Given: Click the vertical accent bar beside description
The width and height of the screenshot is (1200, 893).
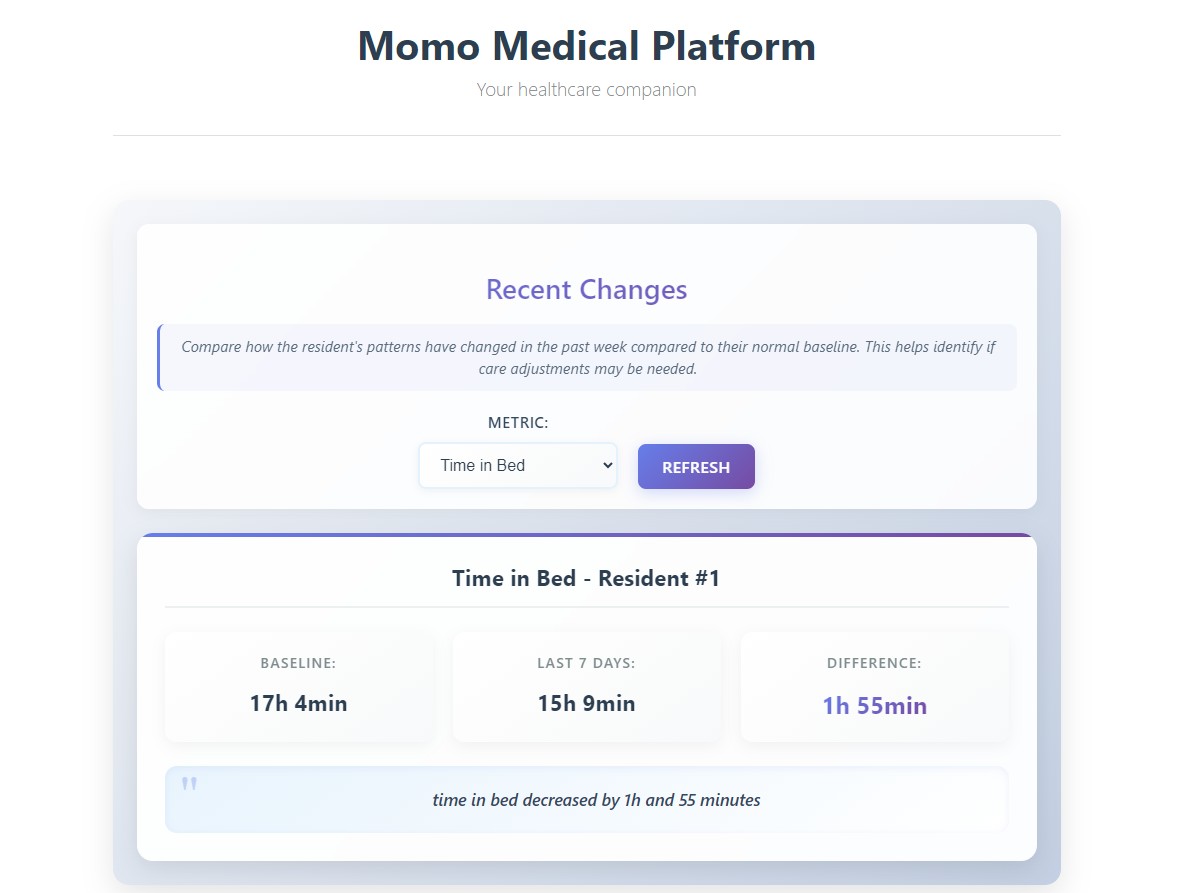Looking at the screenshot, I should coord(159,358).
